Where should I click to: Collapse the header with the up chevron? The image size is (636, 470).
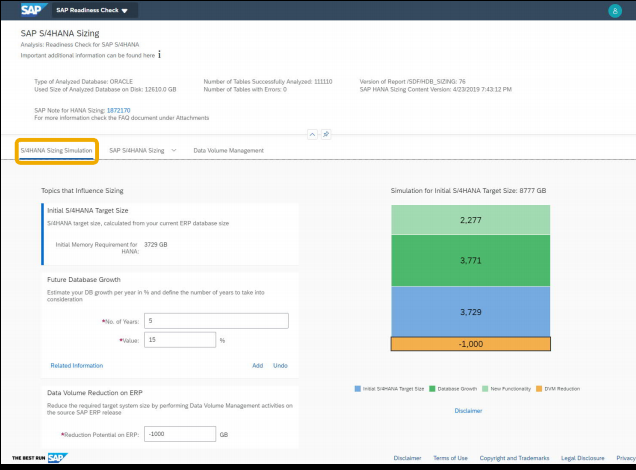(x=312, y=134)
